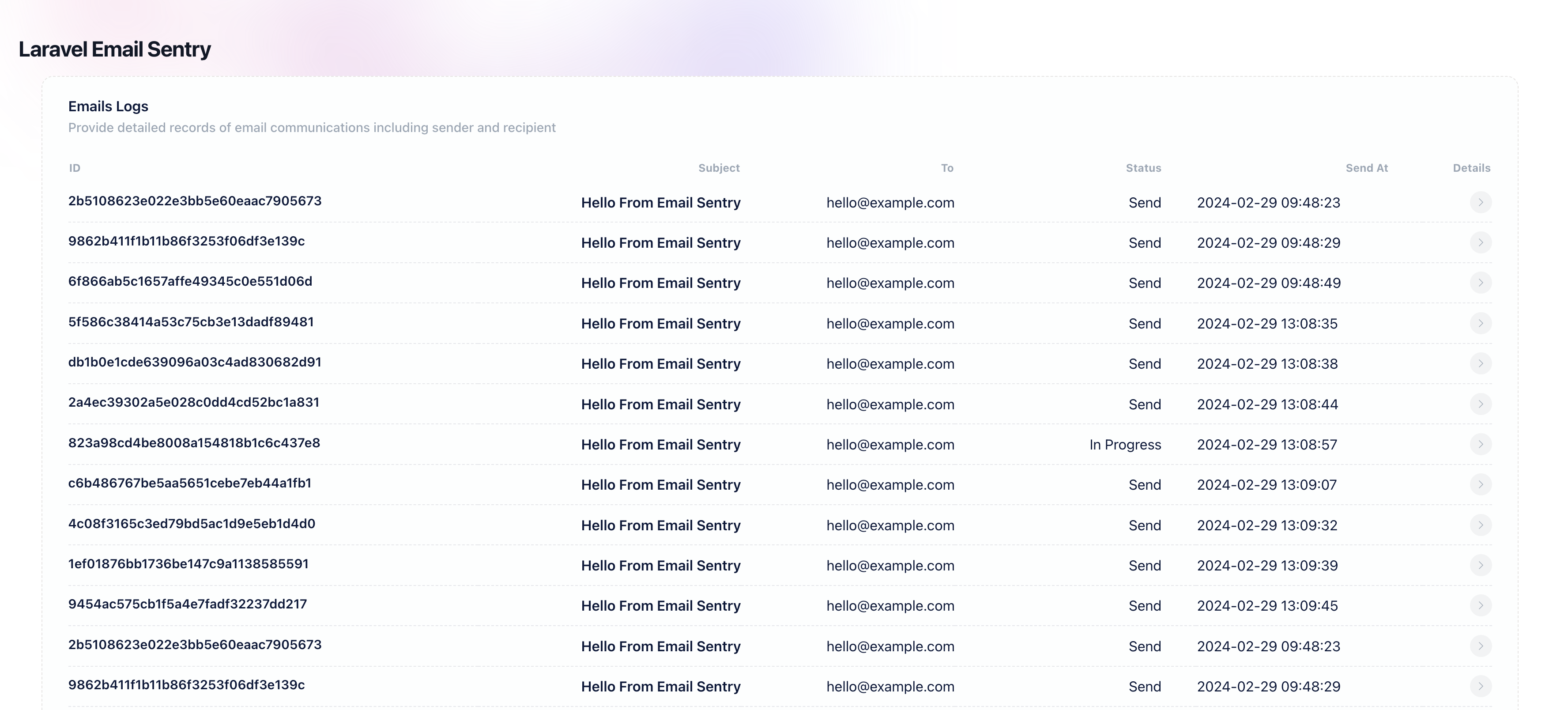The width and height of the screenshot is (1568, 710).
Task: Open details arrow for In Progress email
Action: pos(1480,444)
